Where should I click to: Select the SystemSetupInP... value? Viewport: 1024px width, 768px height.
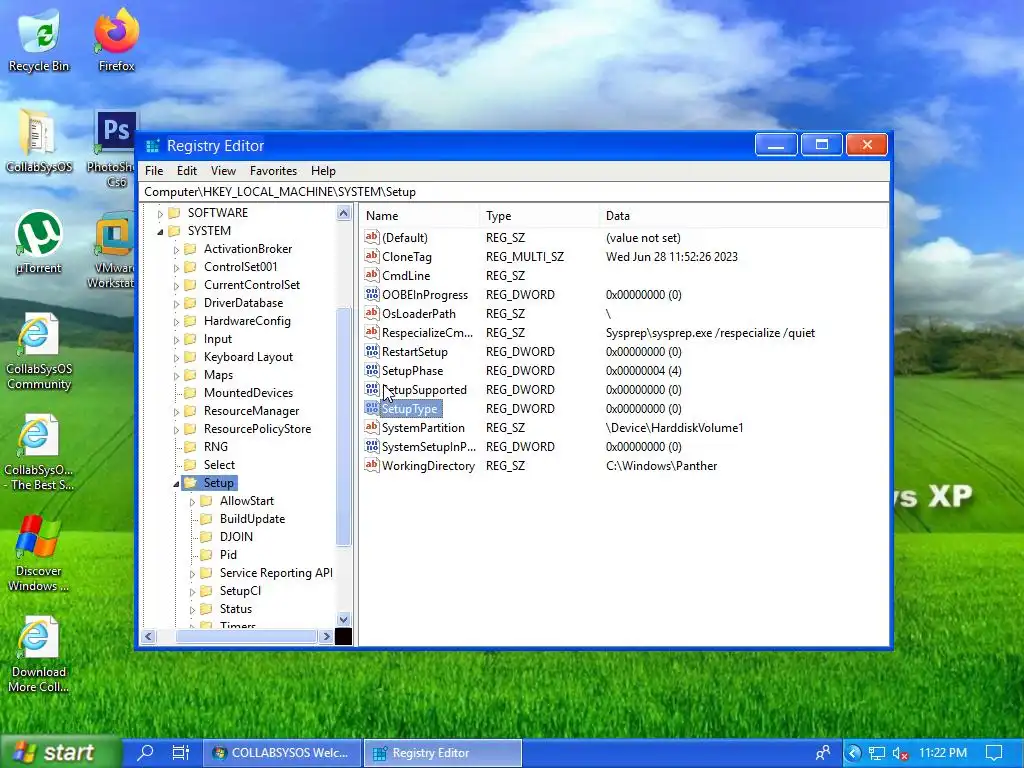(x=428, y=447)
